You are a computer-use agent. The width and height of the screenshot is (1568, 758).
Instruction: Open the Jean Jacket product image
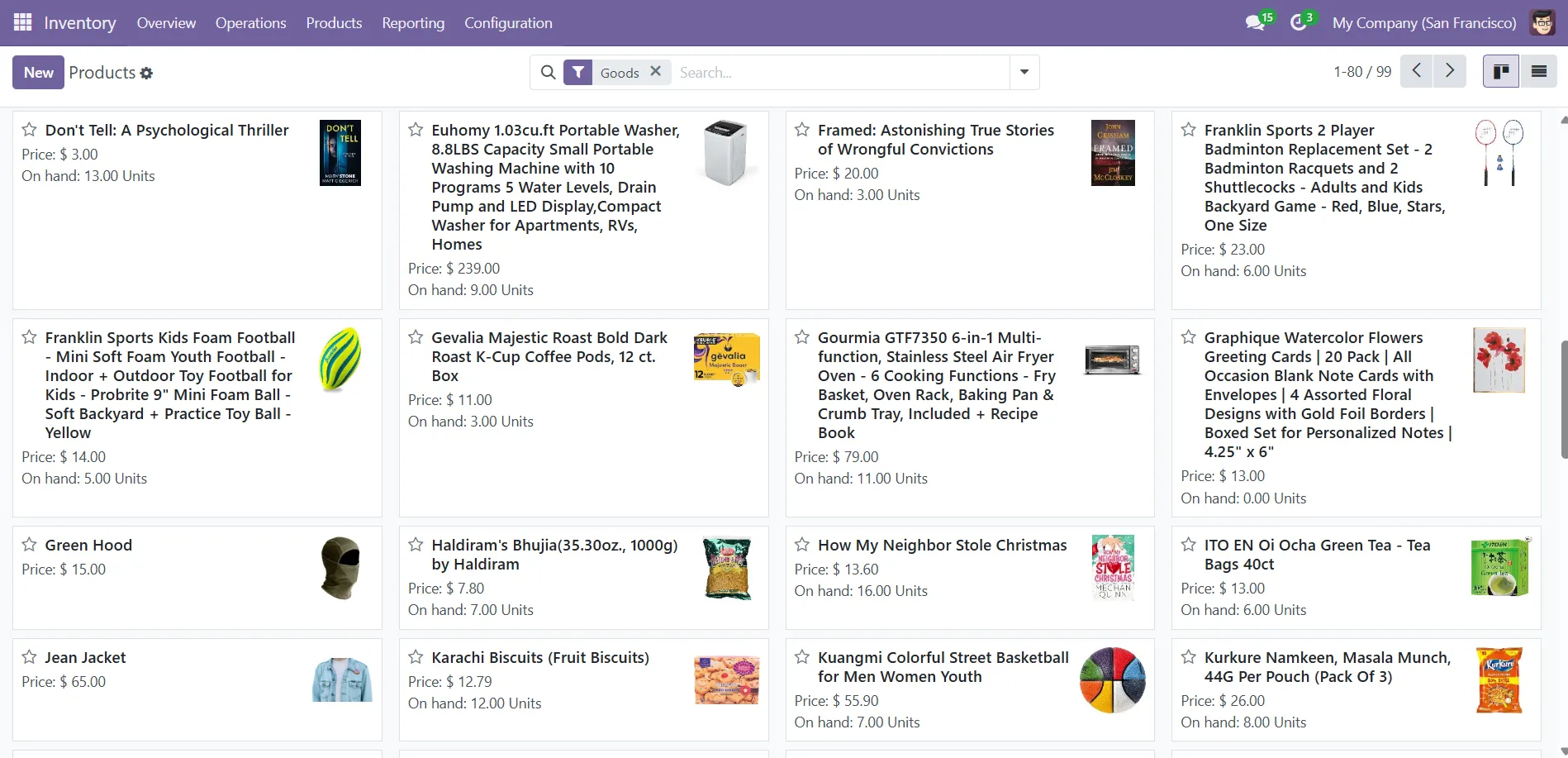(342, 679)
